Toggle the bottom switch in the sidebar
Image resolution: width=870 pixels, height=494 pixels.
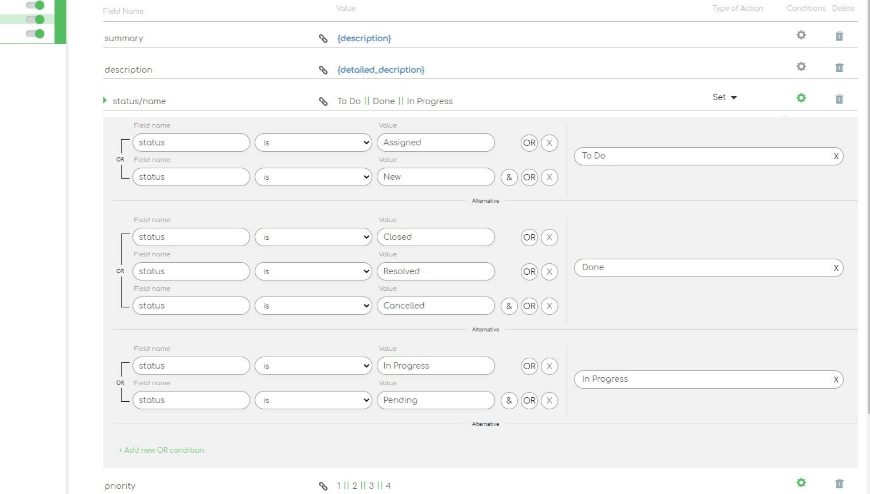tap(36, 33)
